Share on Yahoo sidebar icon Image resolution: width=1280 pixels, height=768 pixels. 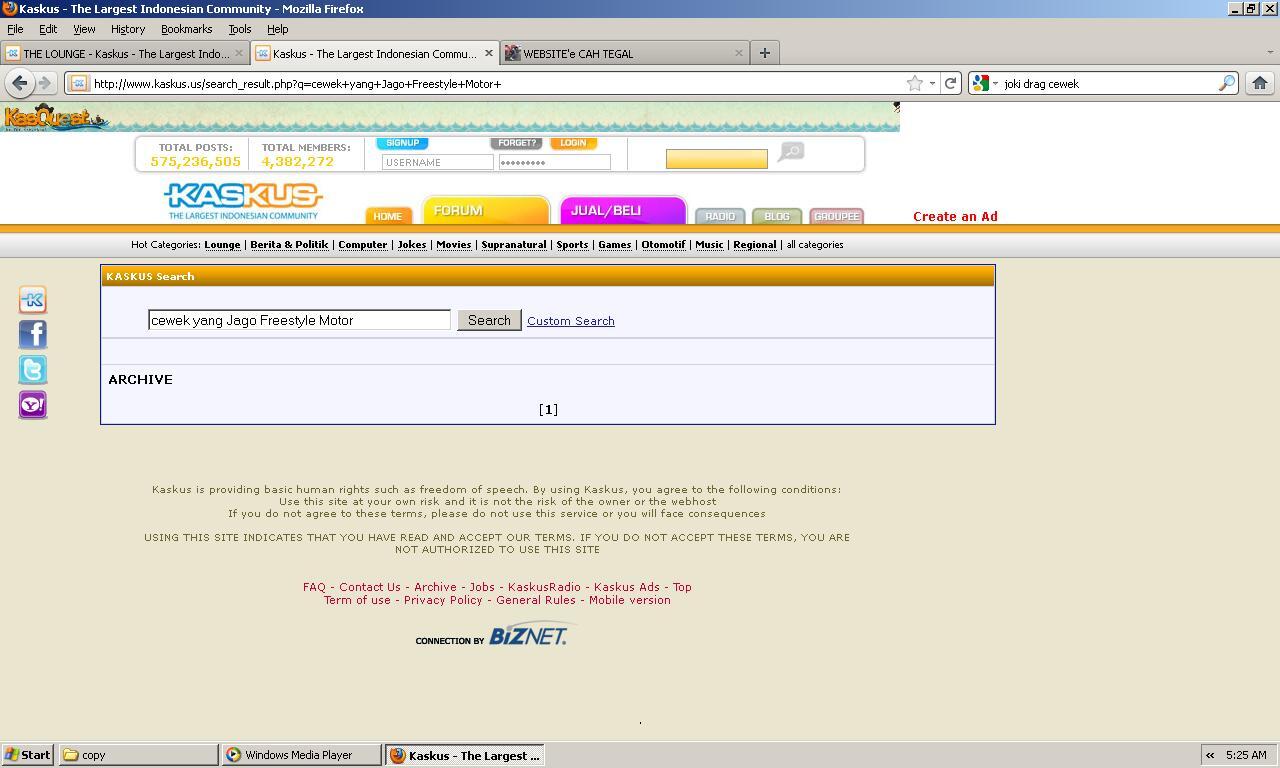[x=33, y=404]
